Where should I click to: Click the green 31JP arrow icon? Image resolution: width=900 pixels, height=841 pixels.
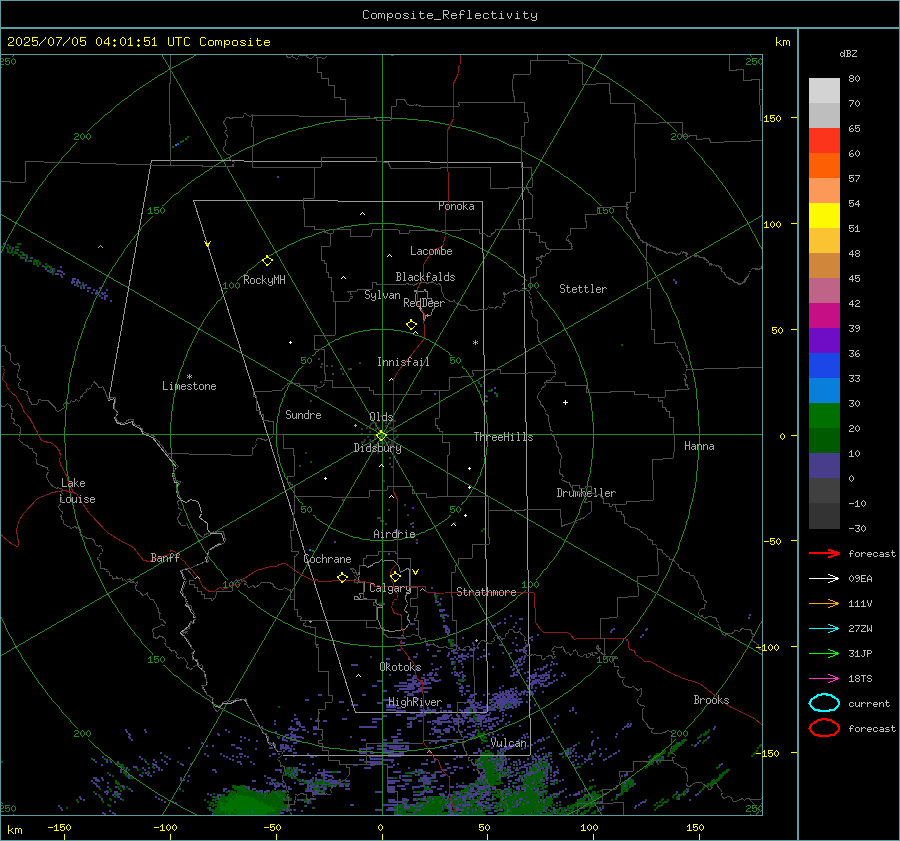point(824,653)
